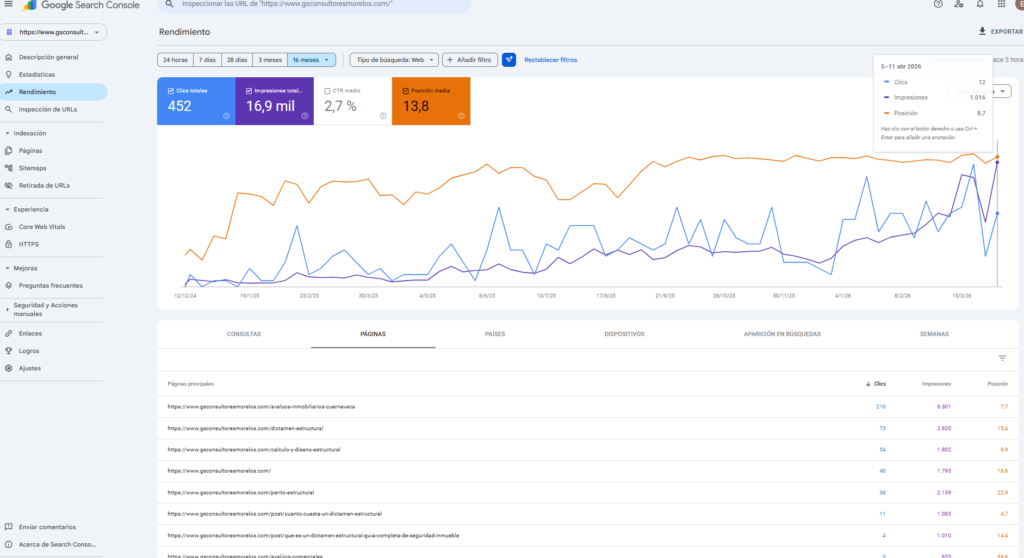Click Restablecer filtros link
Screen dimensions: 1024x558
tap(550, 60)
